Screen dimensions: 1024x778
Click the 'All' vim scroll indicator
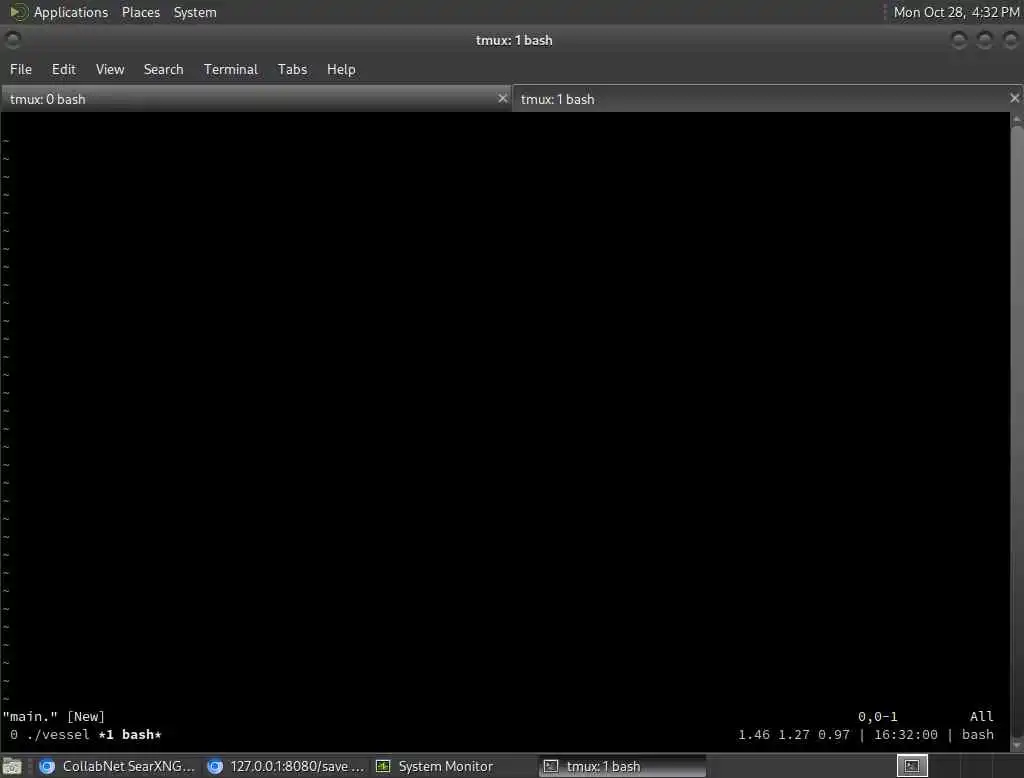pos(982,717)
